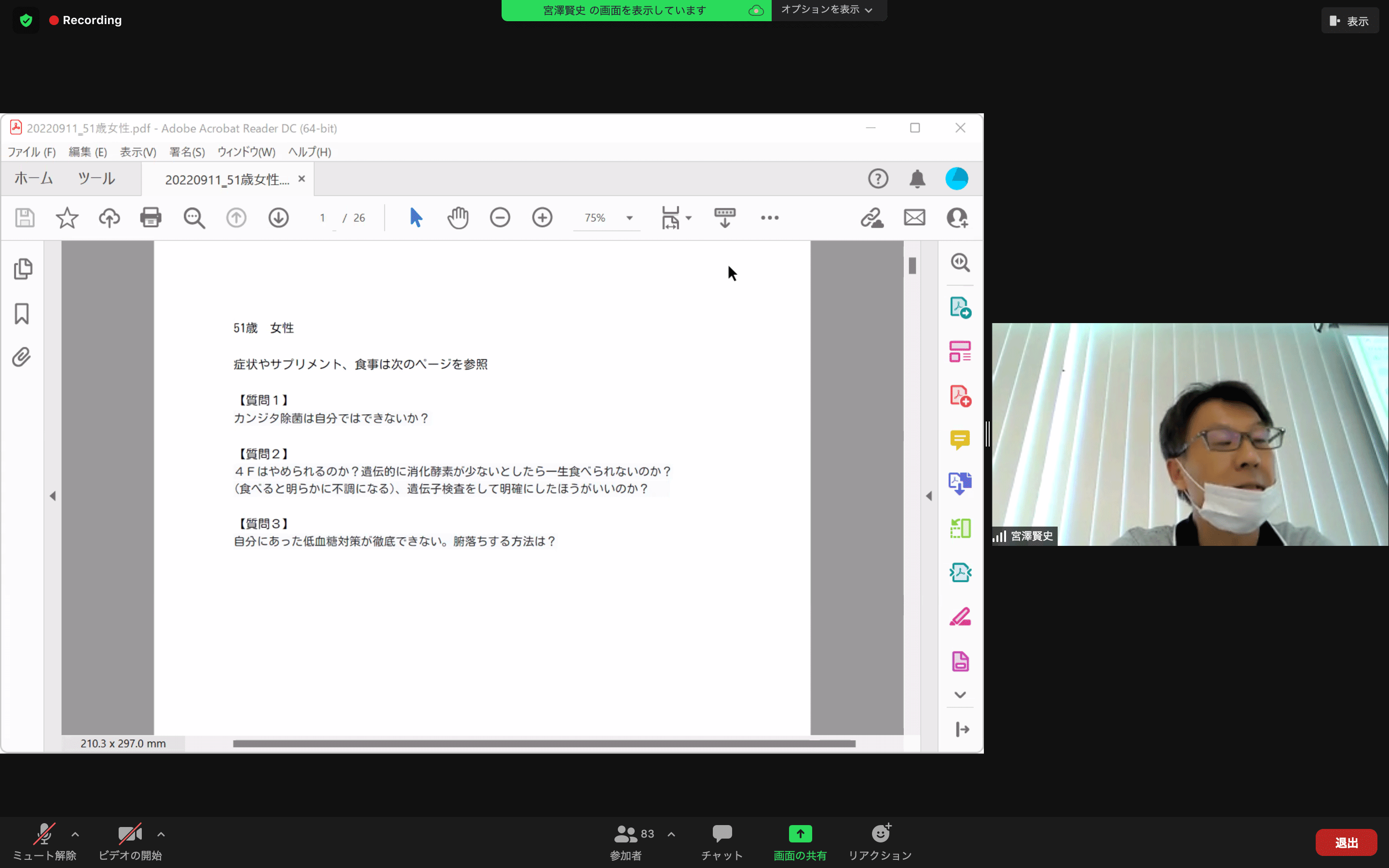This screenshot has width=1389, height=868.
Task: Open more tools three-dot menu
Action: [770, 217]
